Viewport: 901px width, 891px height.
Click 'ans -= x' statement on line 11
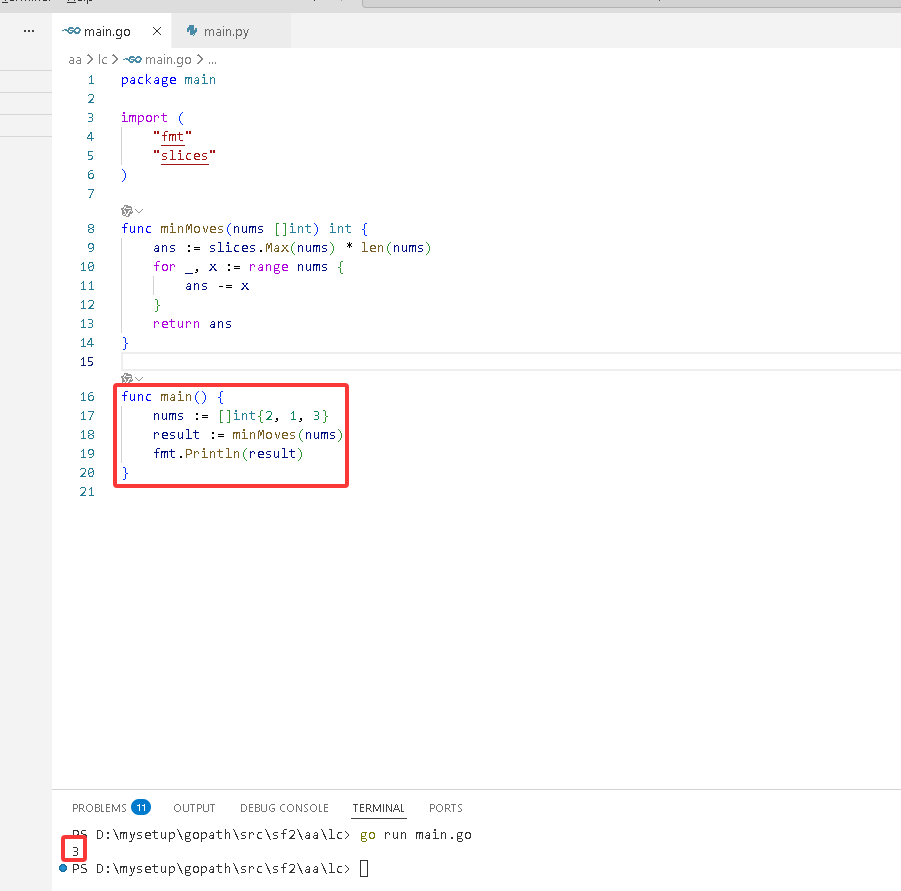pos(217,286)
